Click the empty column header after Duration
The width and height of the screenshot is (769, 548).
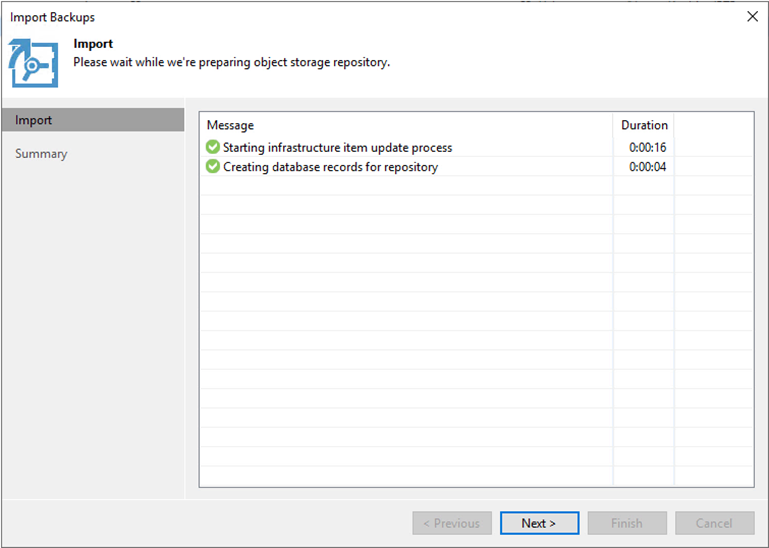pos(713,125)
